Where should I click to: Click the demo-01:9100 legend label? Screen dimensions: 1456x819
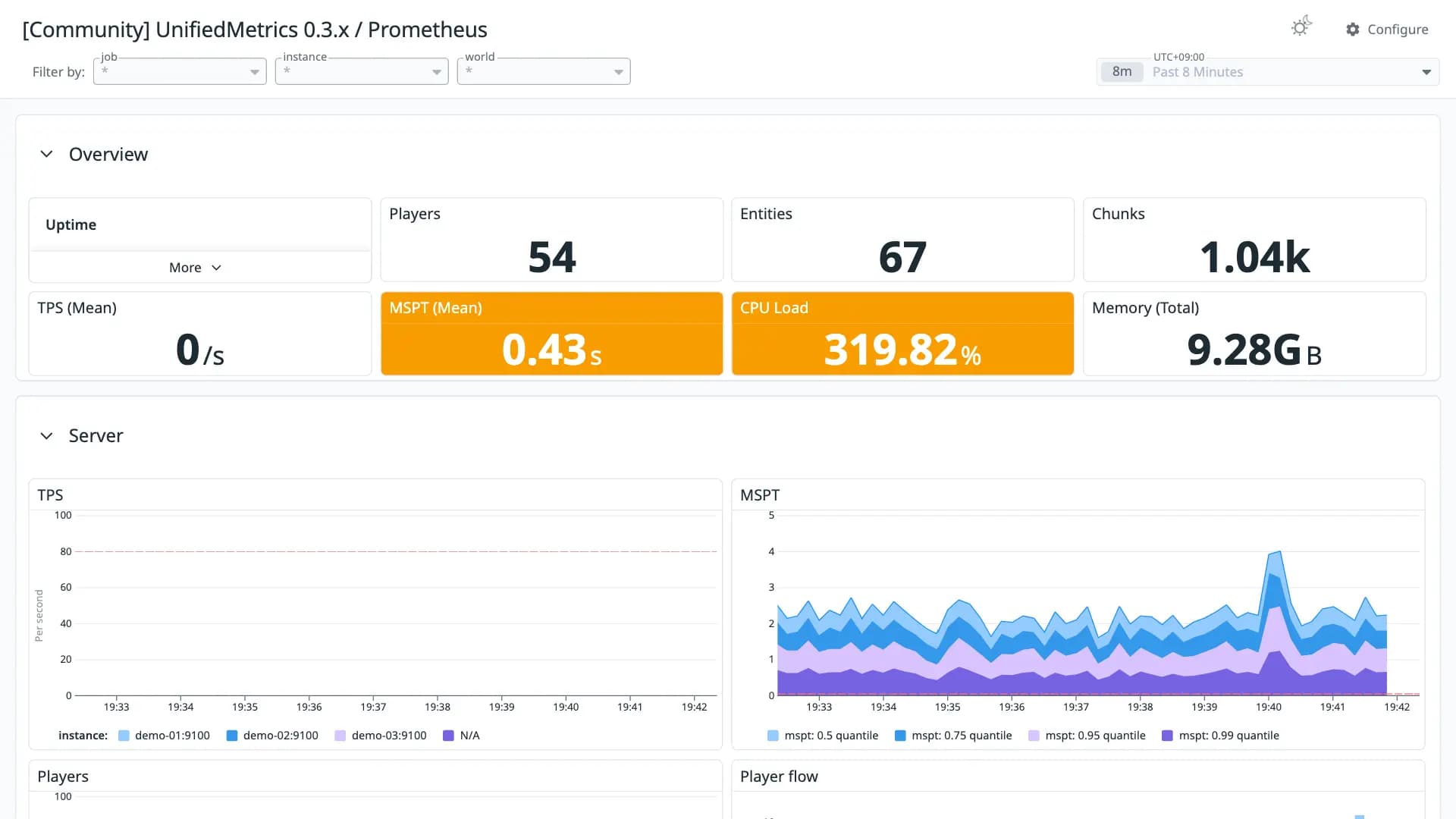tap(172, 736)
